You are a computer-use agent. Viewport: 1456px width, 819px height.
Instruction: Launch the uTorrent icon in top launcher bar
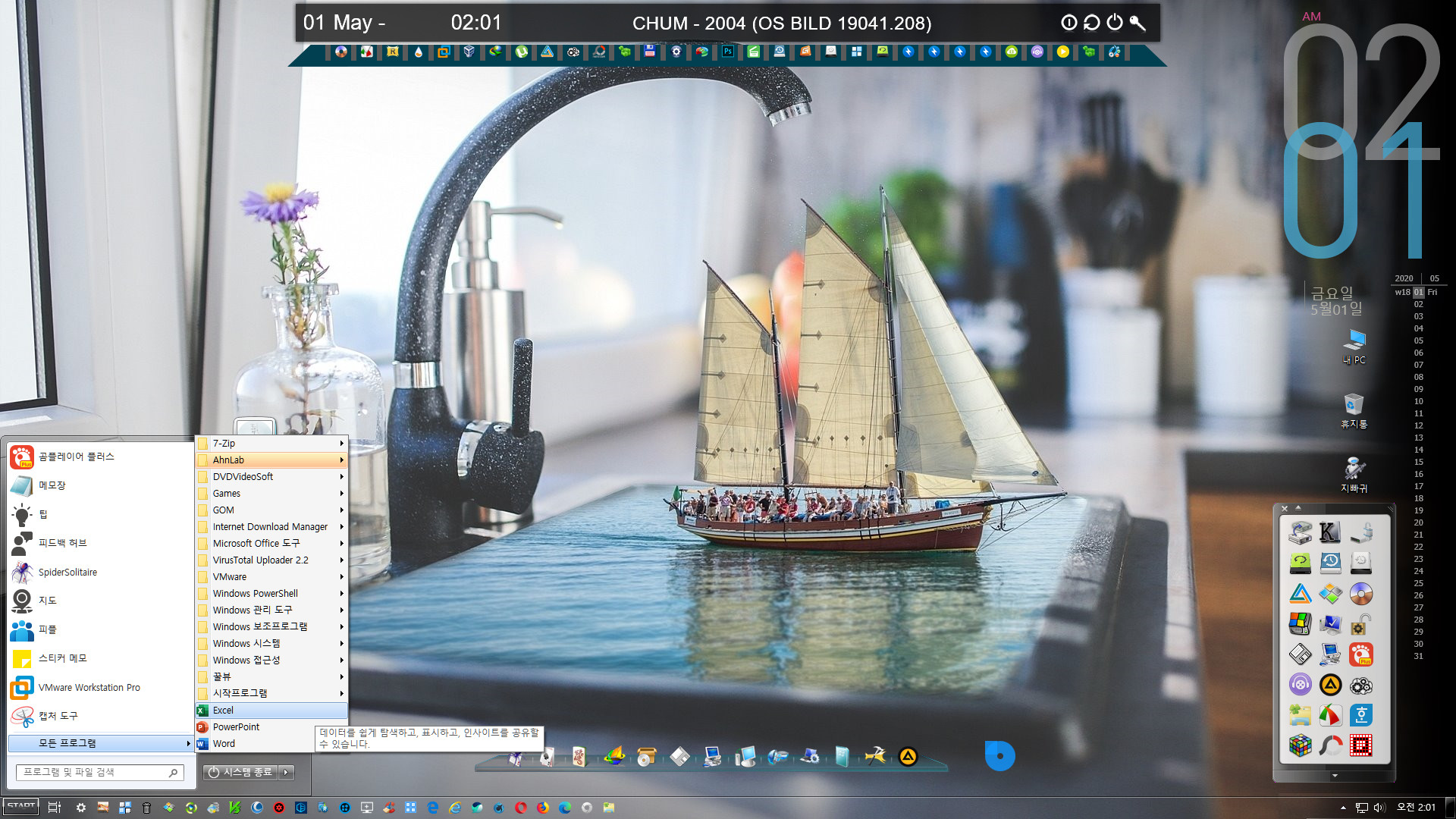[x=521, y=52]
